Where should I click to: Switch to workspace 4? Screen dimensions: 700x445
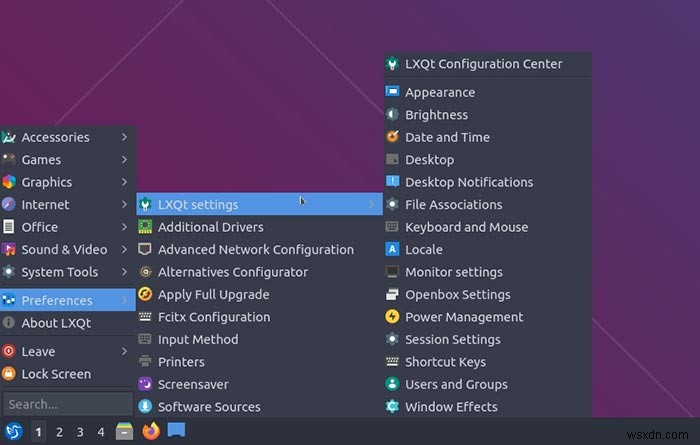[x=101, y=432]
